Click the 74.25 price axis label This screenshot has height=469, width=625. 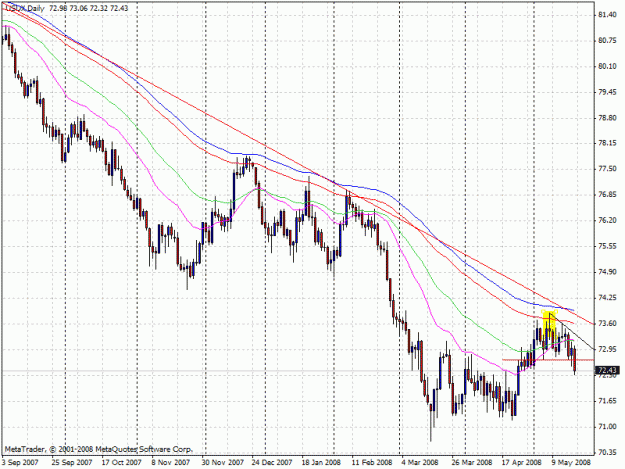click(x=607, y=298)
